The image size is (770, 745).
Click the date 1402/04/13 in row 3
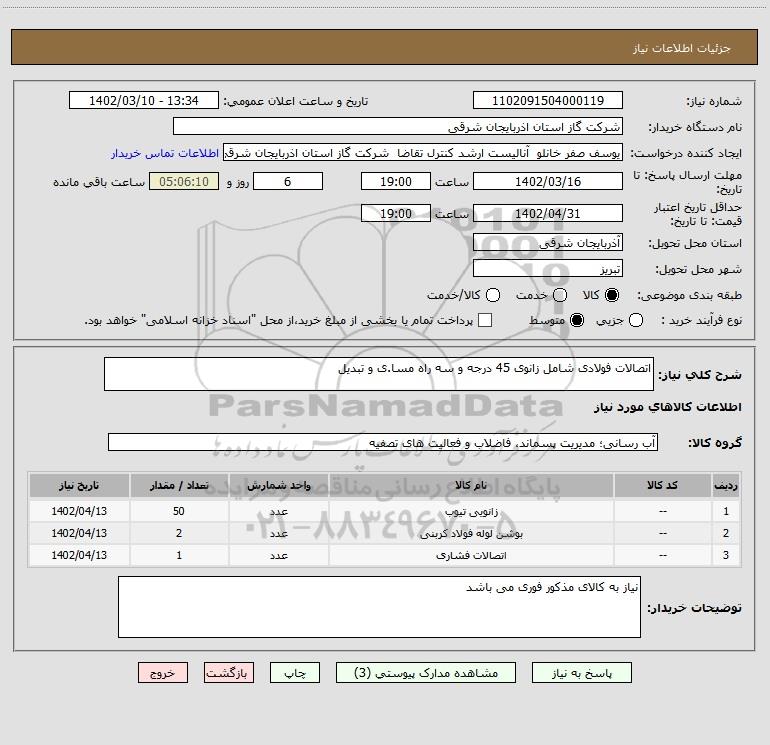point(79,555)
